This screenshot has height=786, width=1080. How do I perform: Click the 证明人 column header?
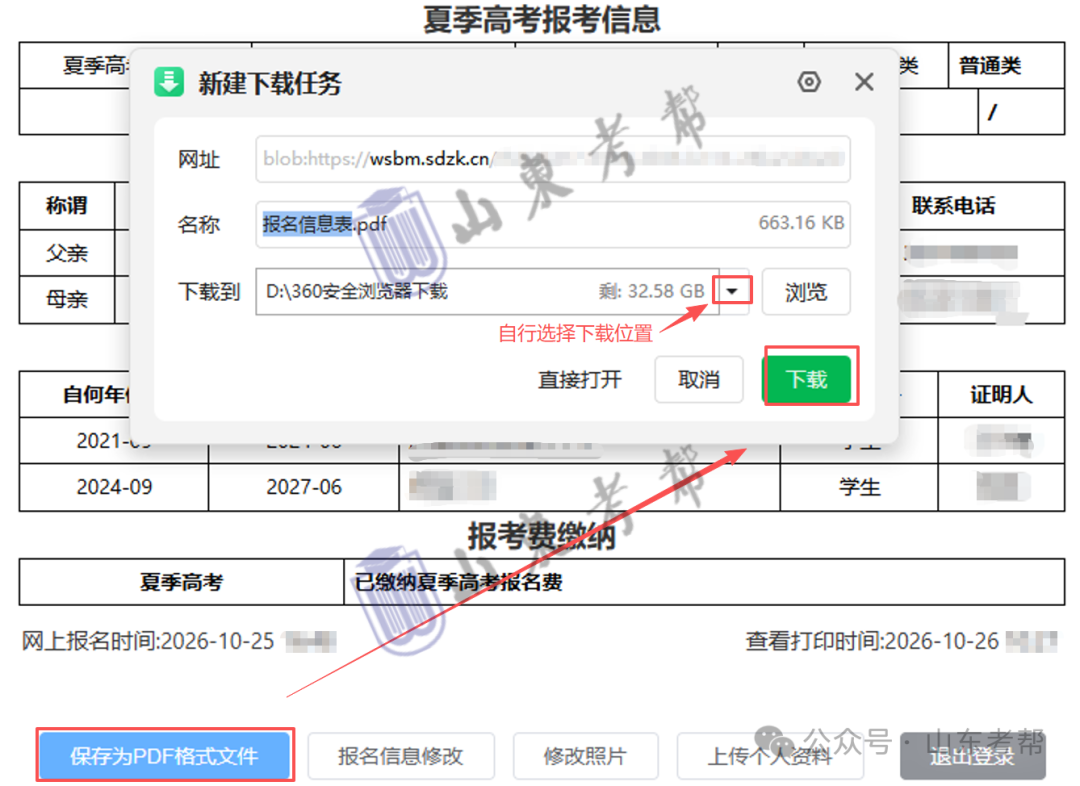(x=1001, y=395)
